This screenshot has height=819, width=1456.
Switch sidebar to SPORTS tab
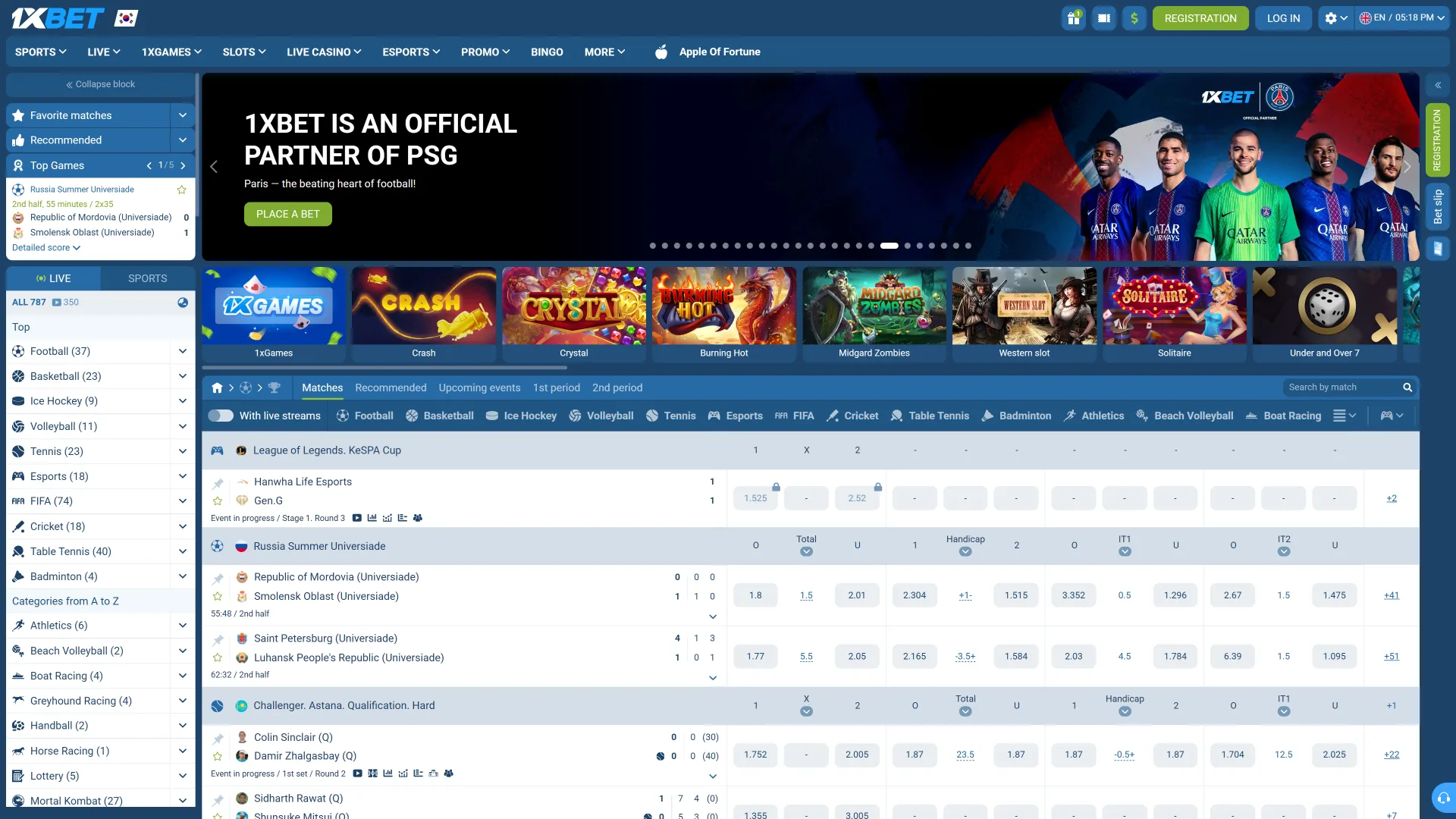[148, 278]
